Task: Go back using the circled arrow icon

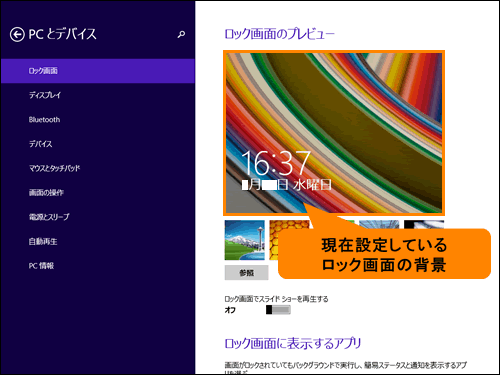Action: 17,34
